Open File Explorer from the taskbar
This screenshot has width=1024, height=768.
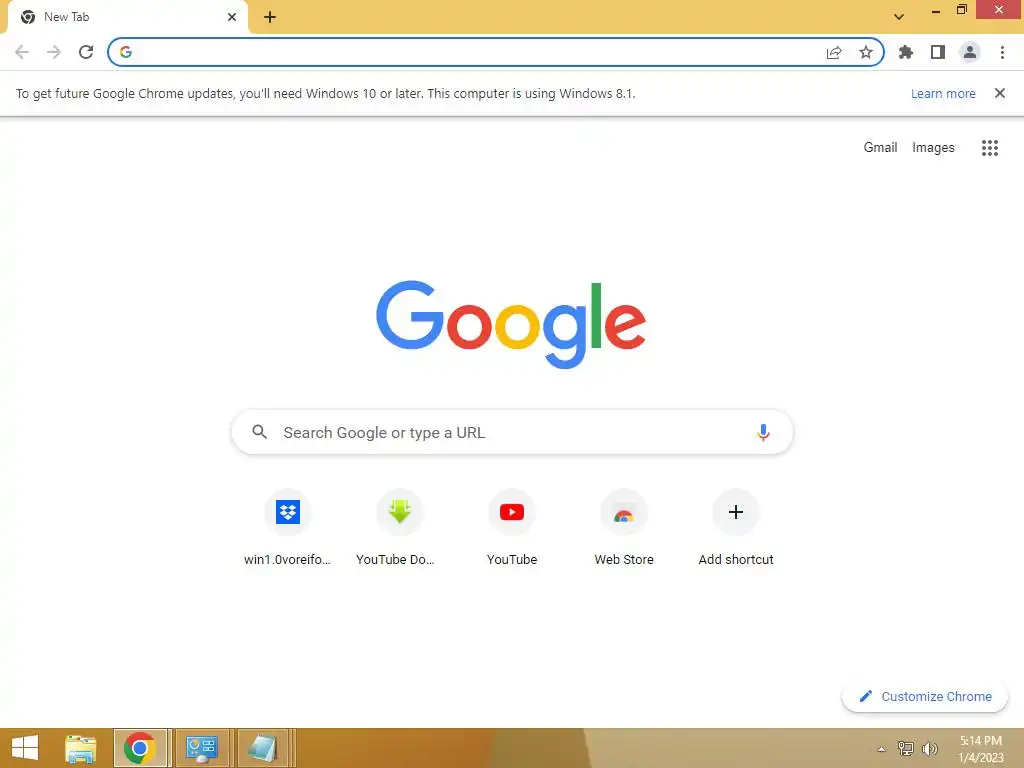click(81, 748)
